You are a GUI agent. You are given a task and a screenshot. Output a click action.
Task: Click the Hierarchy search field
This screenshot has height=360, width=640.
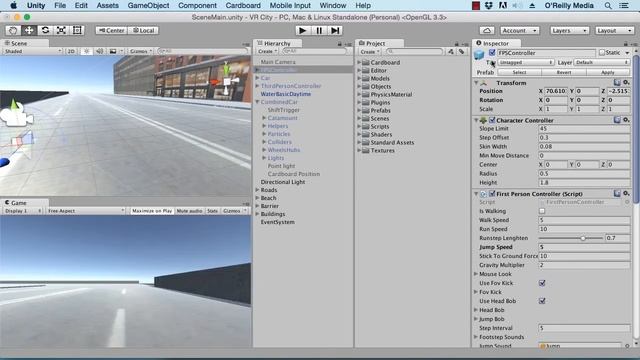click(315, 51)
